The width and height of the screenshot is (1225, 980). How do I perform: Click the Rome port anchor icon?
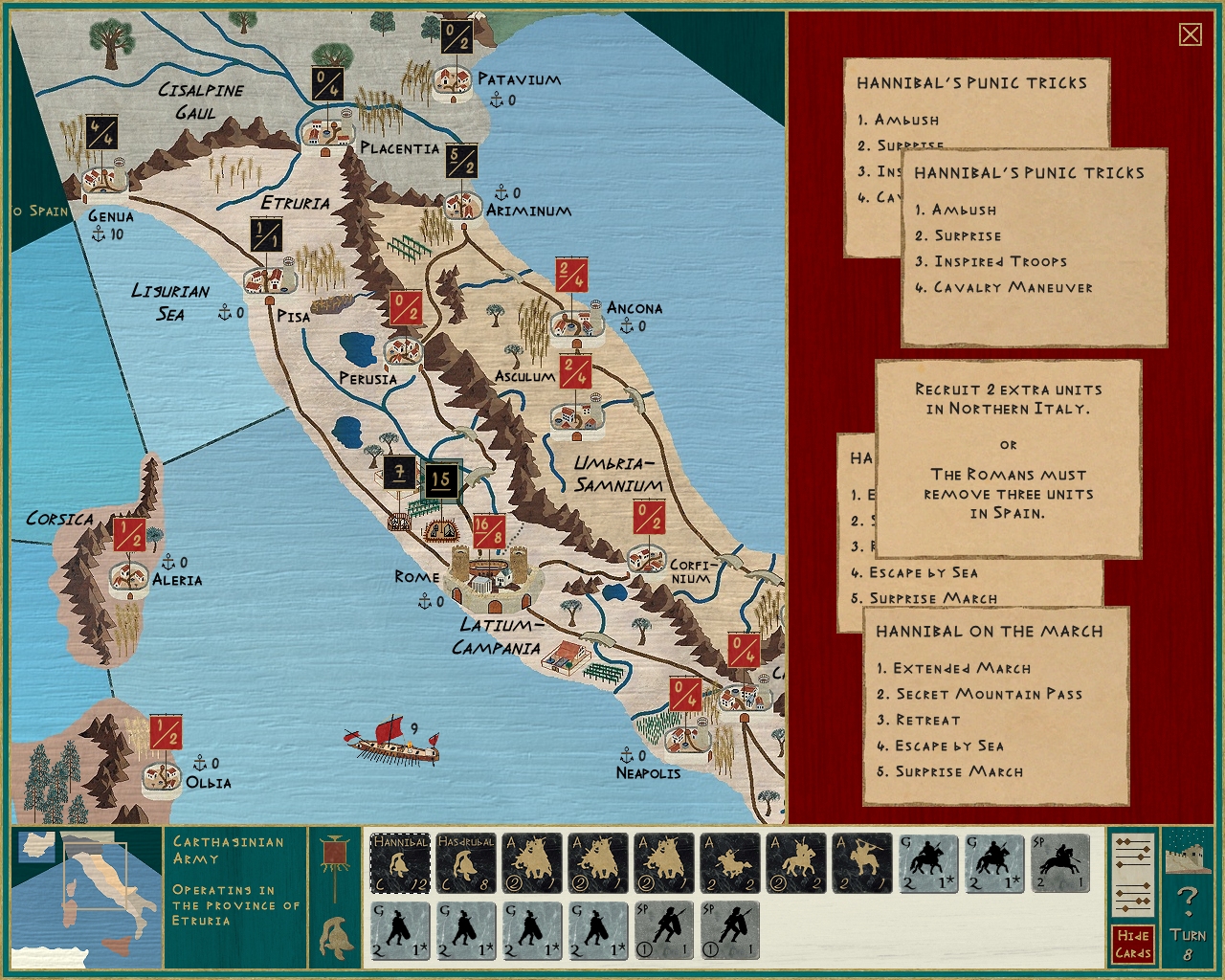(x=425, y=601)
